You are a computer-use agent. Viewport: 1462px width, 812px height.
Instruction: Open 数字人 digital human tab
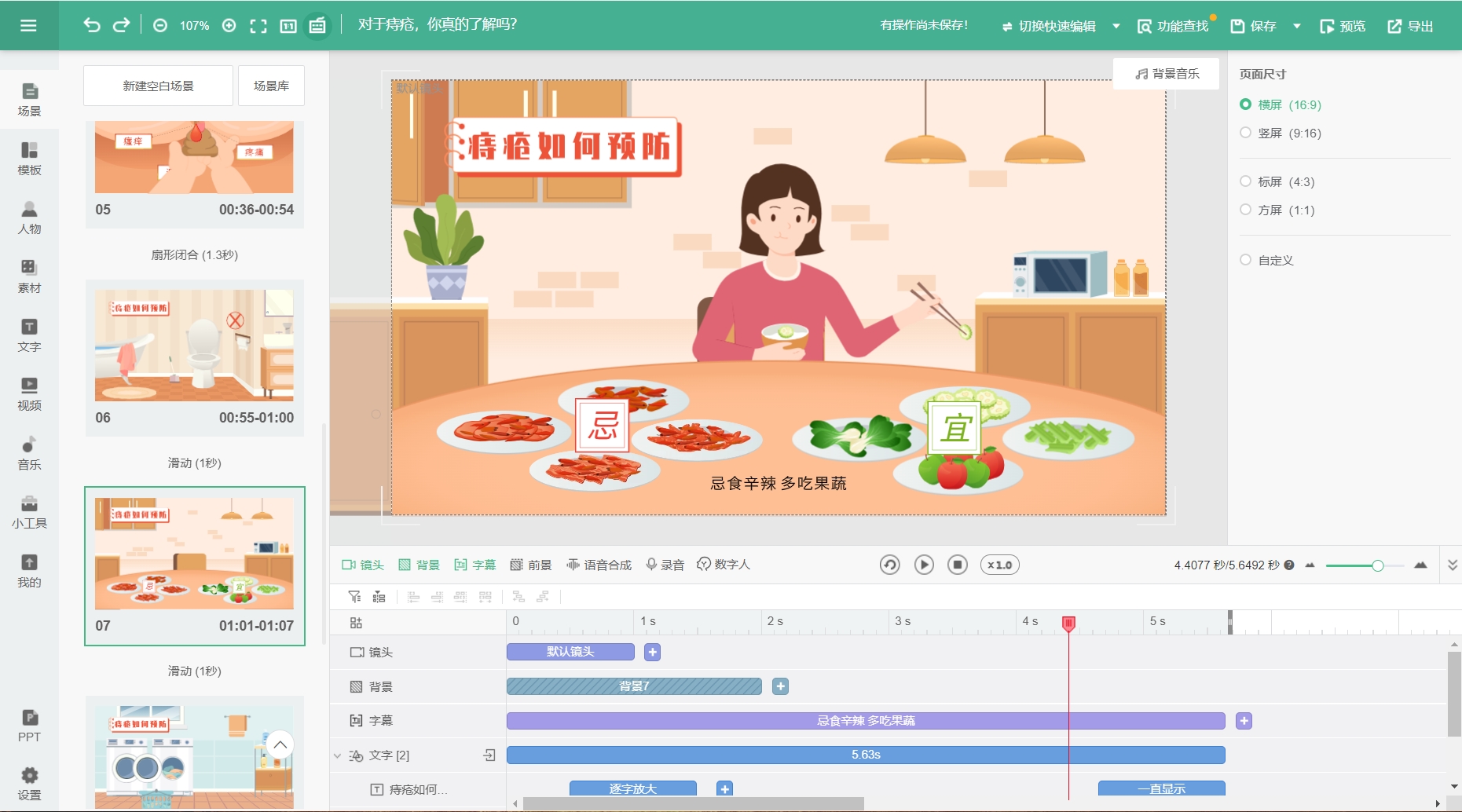[724, 565]
